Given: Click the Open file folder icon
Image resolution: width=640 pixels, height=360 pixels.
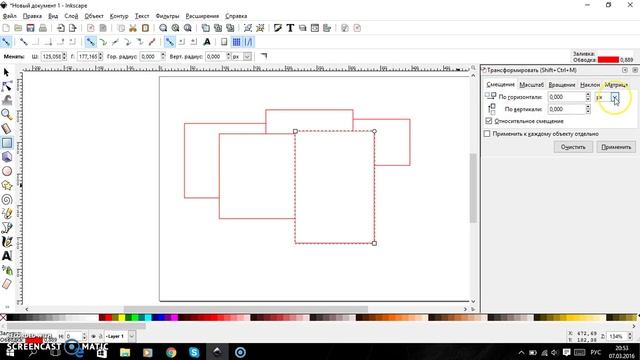Looking at the screenshot, I should (18, 28).
